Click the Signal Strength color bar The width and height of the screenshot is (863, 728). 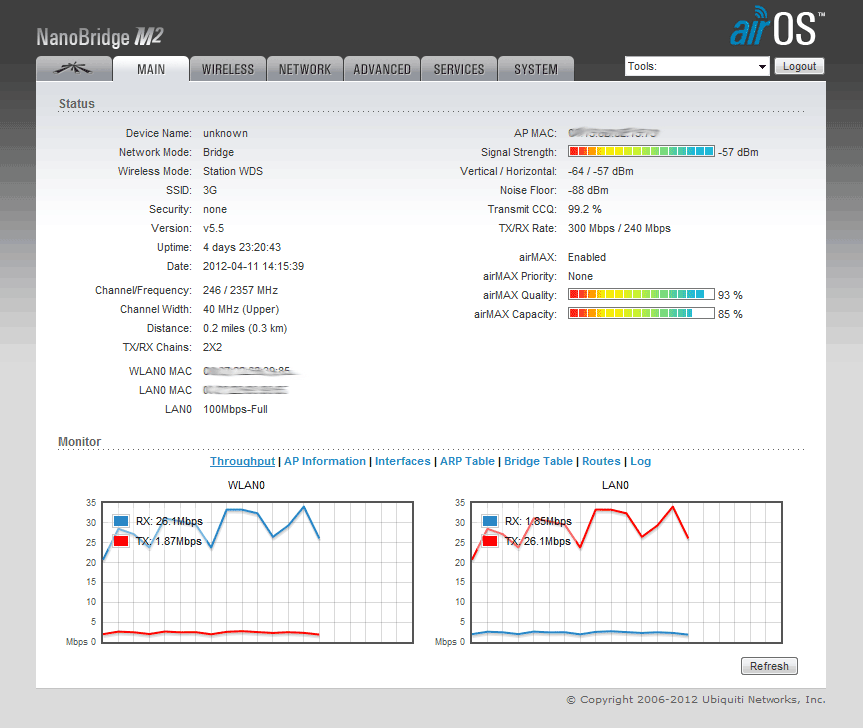click(x=641, y=151)
